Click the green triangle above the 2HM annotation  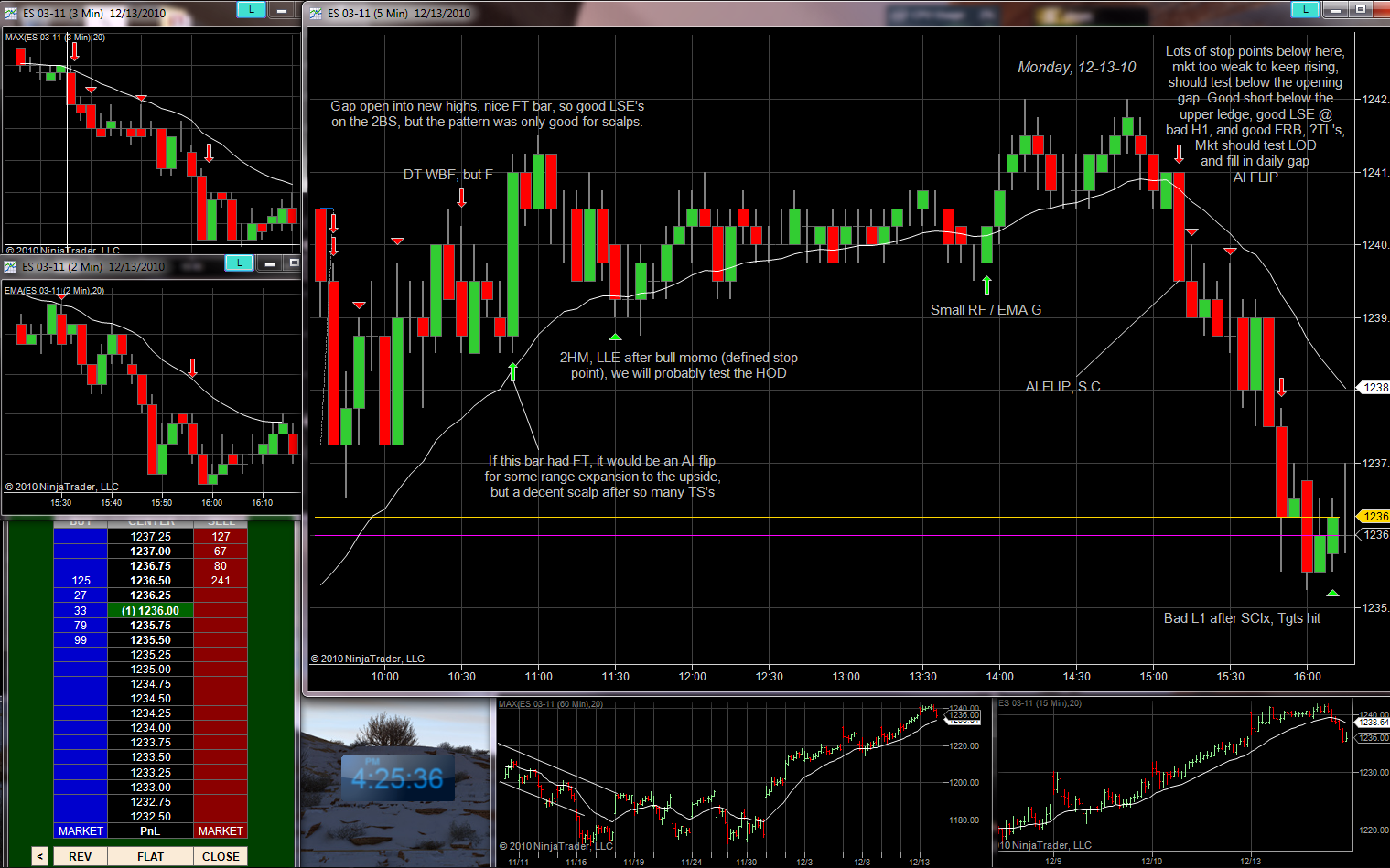(x=615, y=338)
